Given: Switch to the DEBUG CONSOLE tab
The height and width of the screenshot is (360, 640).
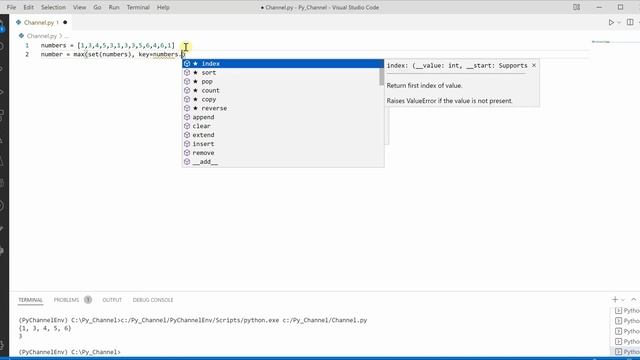Looking at the screenshot, I should (x=153, y=300).
